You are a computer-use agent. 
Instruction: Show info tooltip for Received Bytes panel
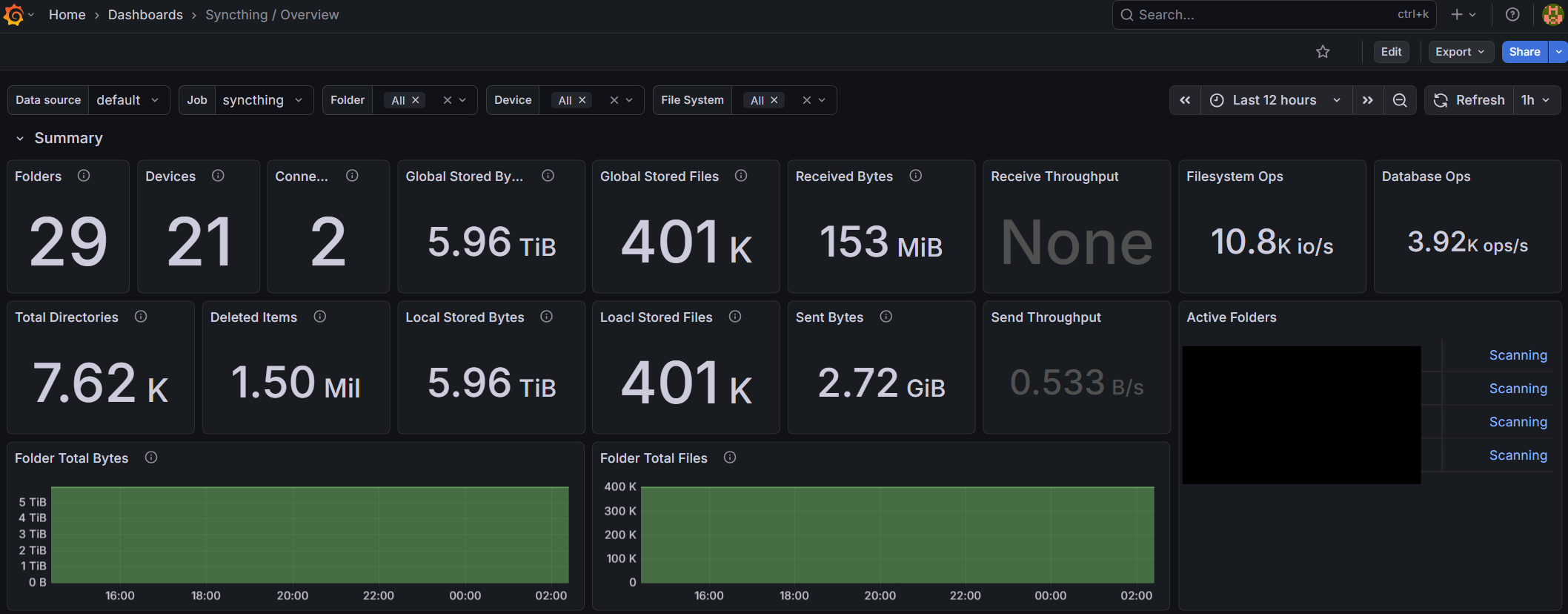pos(916,176)
